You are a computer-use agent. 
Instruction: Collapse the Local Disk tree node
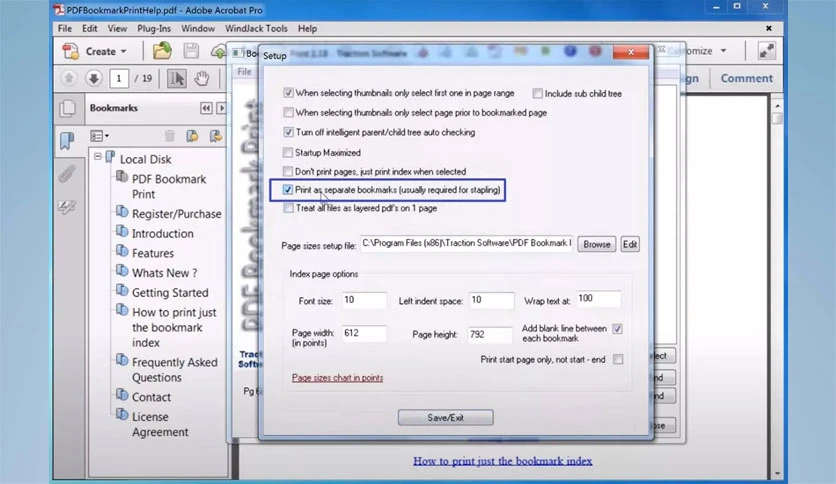click(x=98, y=157)
